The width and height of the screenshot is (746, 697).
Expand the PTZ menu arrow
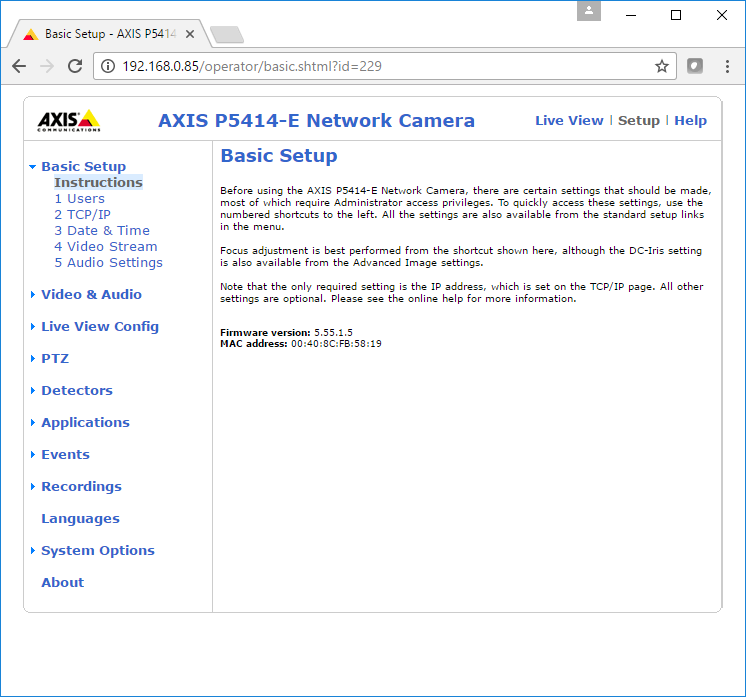32,358
